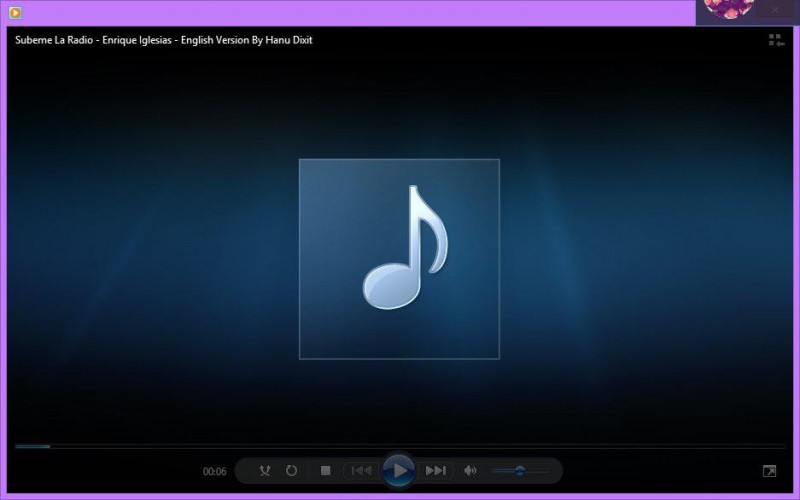
Task: Go to the previous track
Action: (362, 470)
